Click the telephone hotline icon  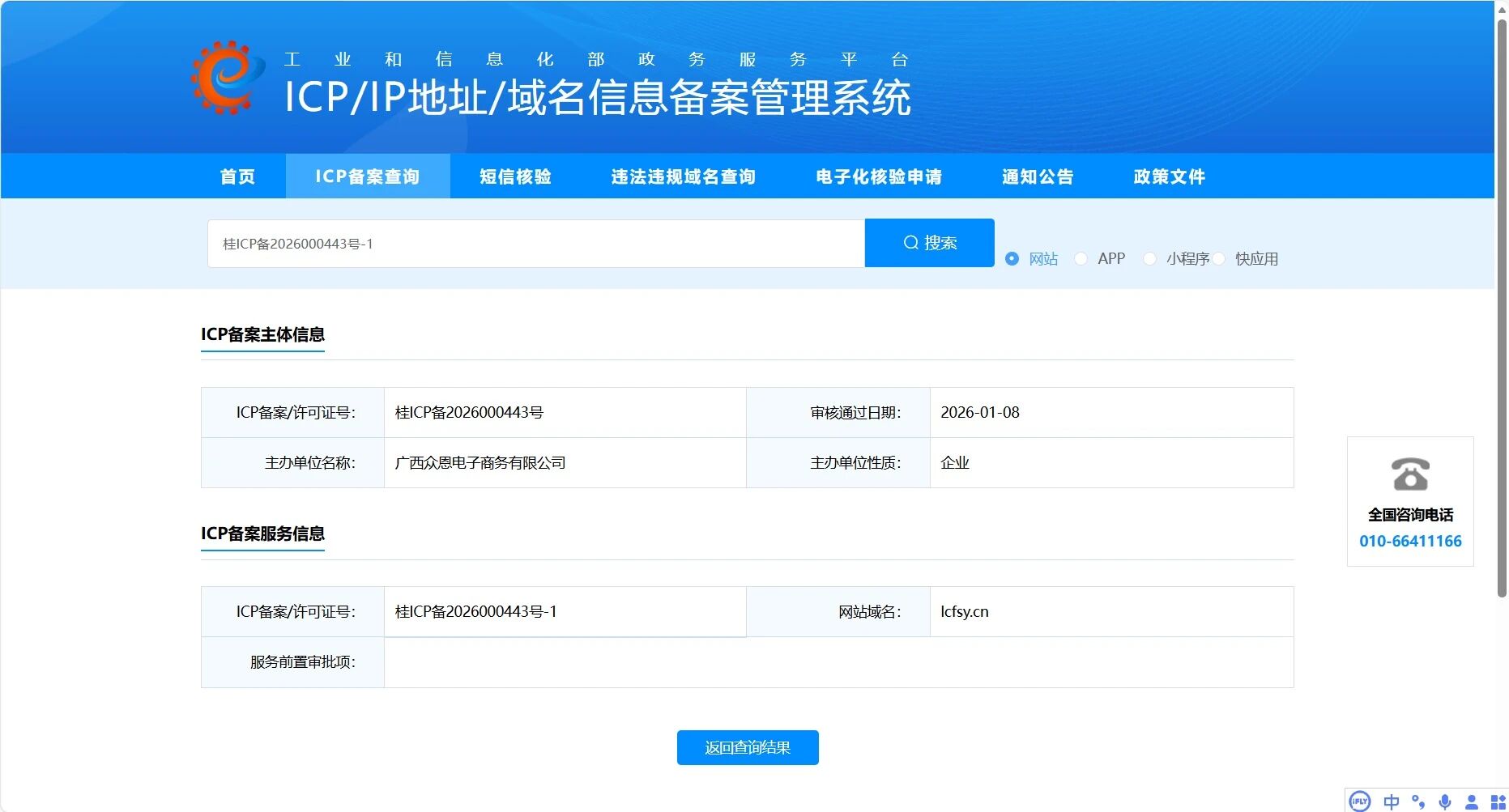click(1410, 474)
